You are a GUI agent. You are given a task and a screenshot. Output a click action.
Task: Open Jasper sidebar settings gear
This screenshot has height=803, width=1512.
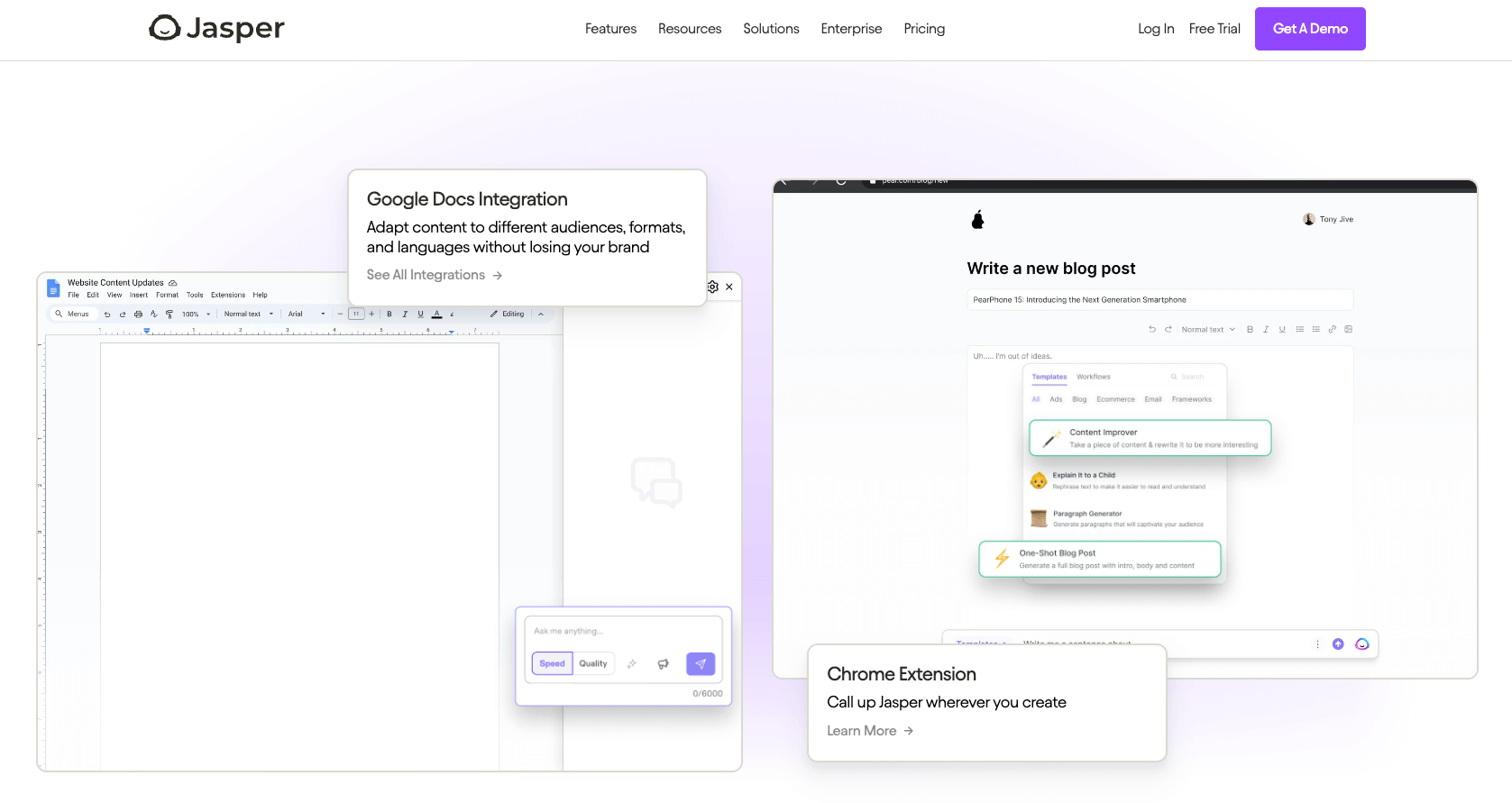pyautogui.click(x=713, y=287)
